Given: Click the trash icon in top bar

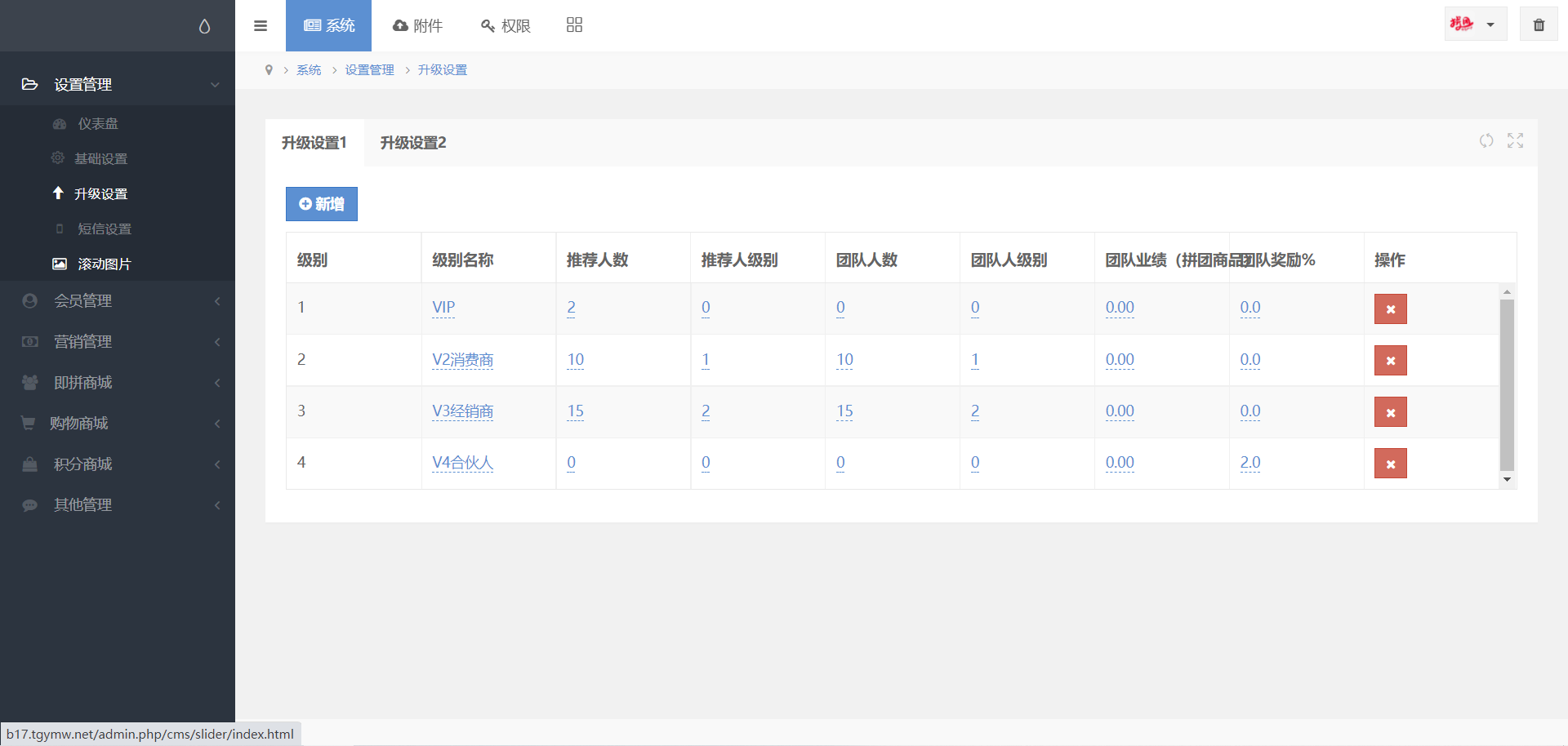Looking at the screenshot, I should coord(1539,24).
